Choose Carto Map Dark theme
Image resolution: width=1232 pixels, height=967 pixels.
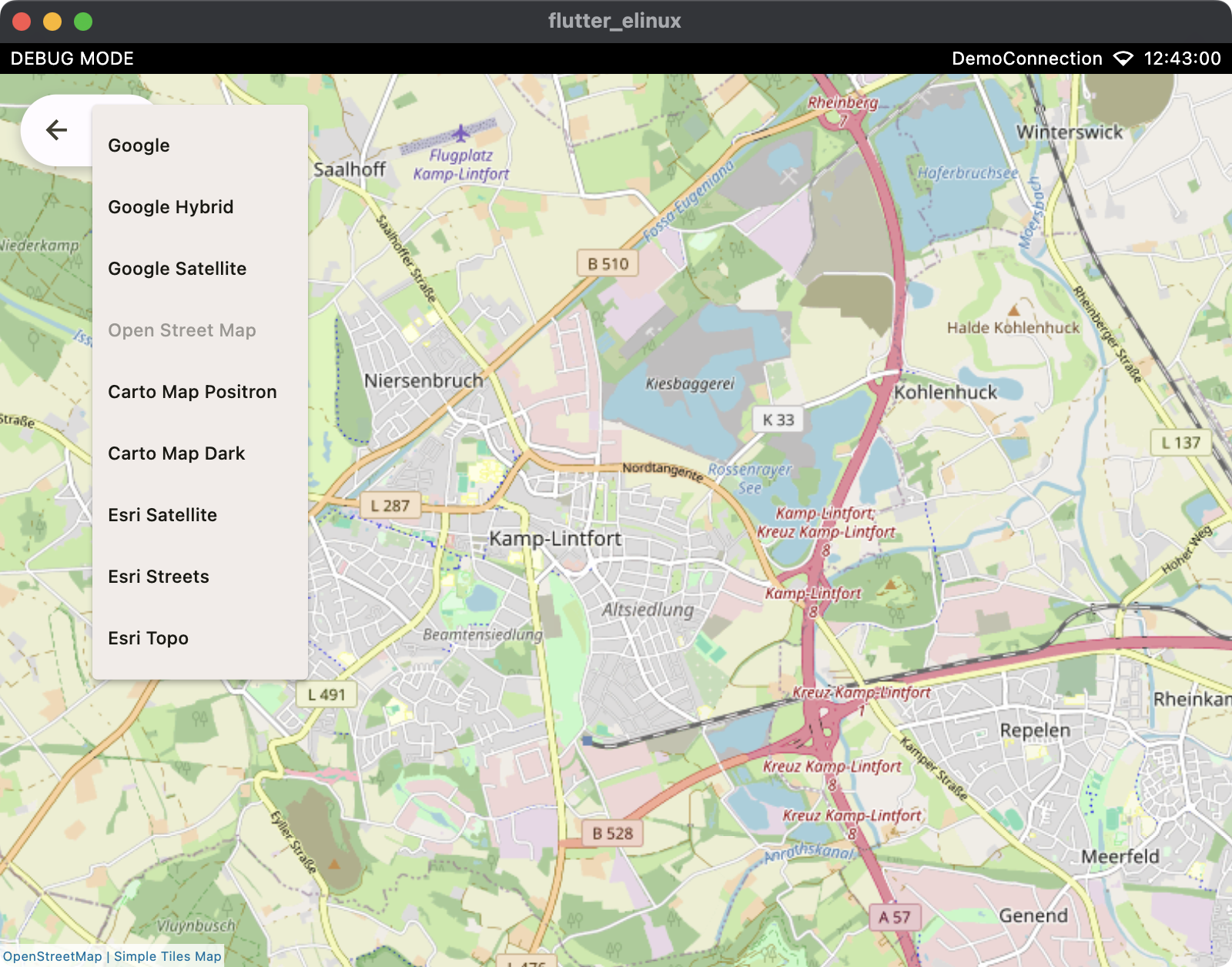pyautogui.click(x=200, y=453)
